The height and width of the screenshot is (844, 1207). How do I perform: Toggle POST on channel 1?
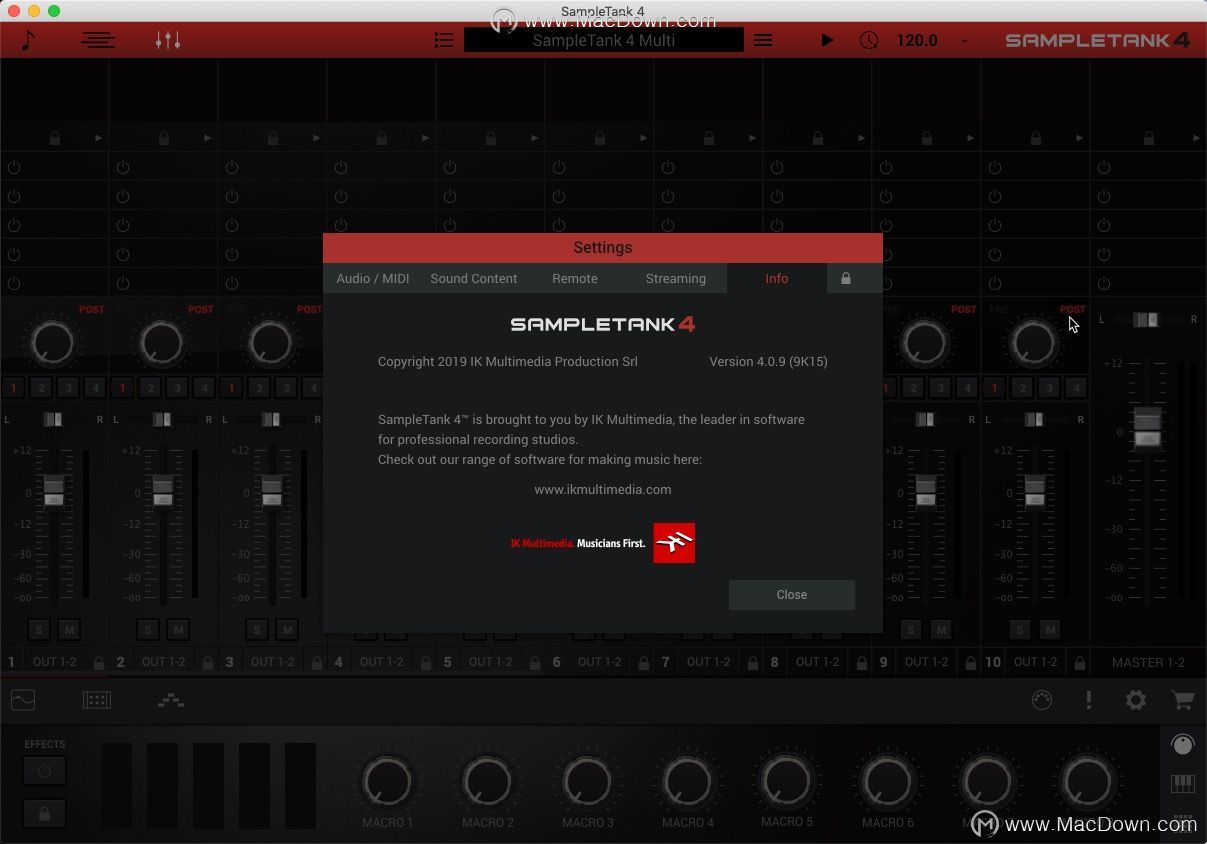pos(92,309)
